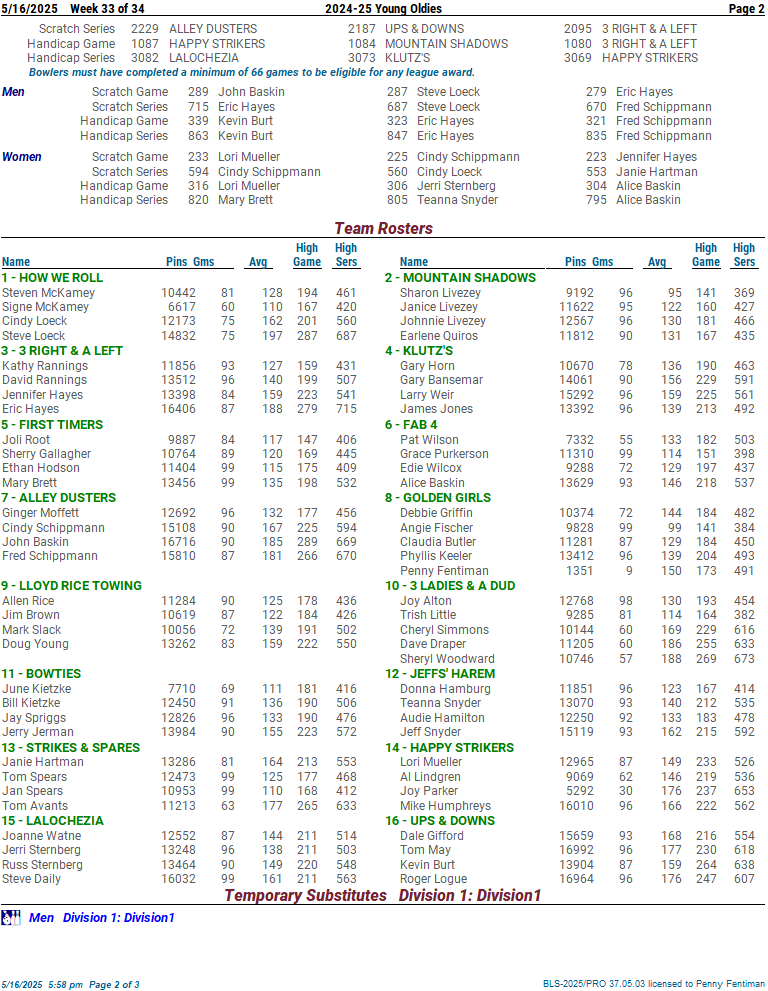
Task: Select the Sheryl Woodward roster row name
Action: click(x=448, y=659)
